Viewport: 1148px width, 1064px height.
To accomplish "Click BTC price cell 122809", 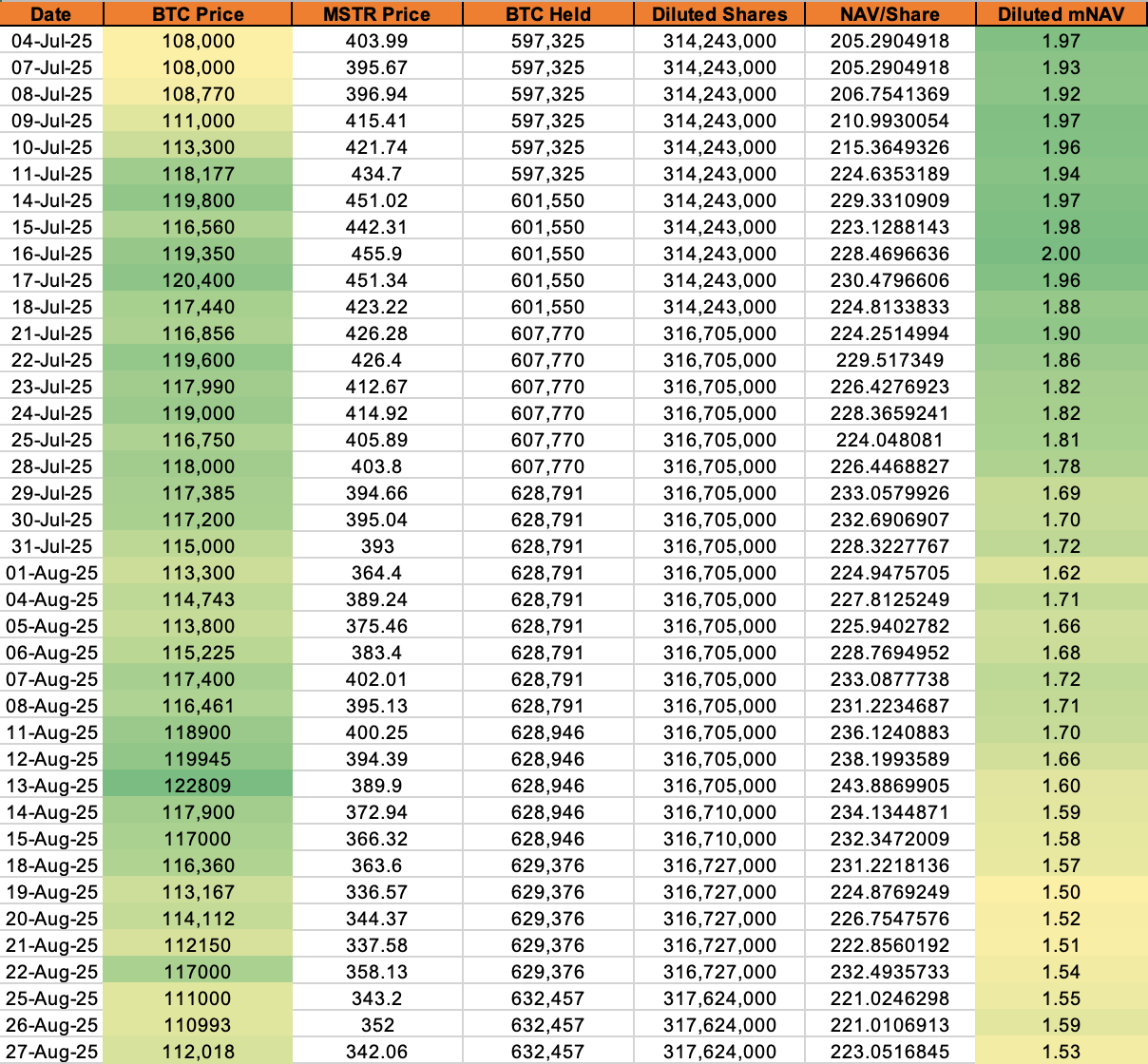I will [198, 786].
